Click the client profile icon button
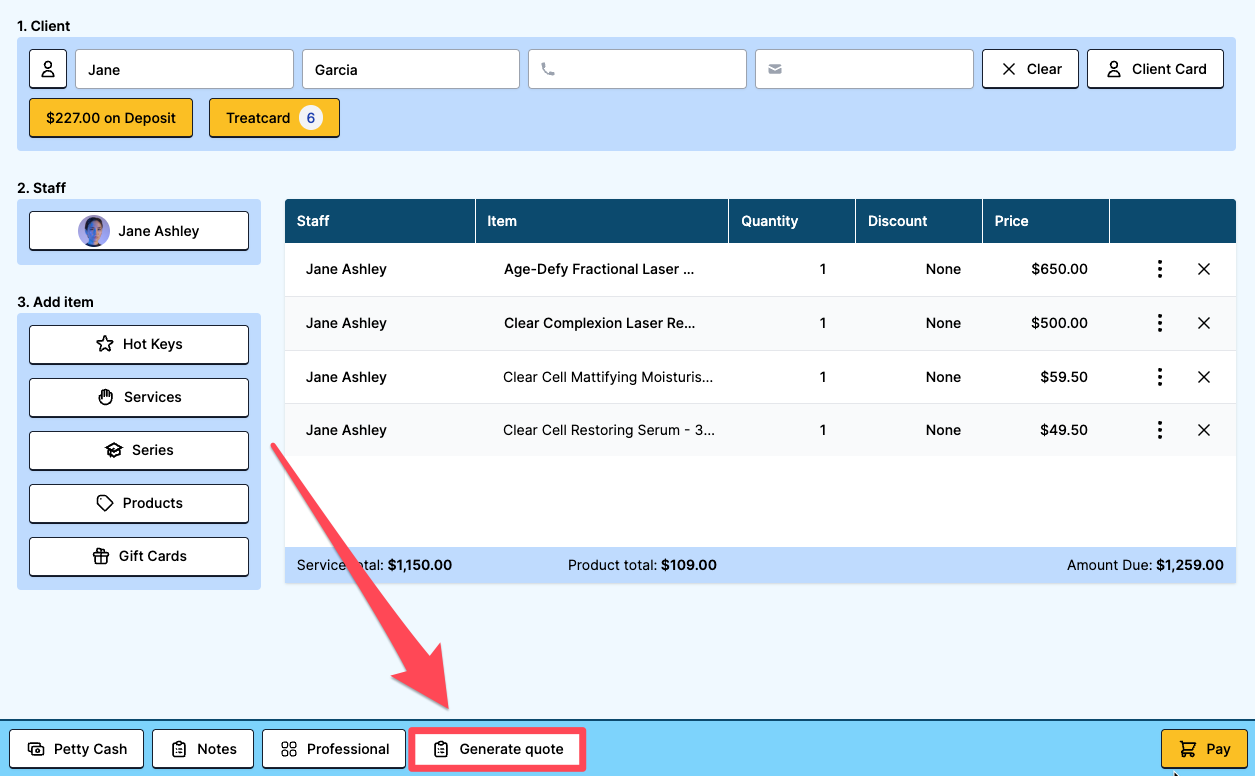1255x776 pixels. point(48,69)
